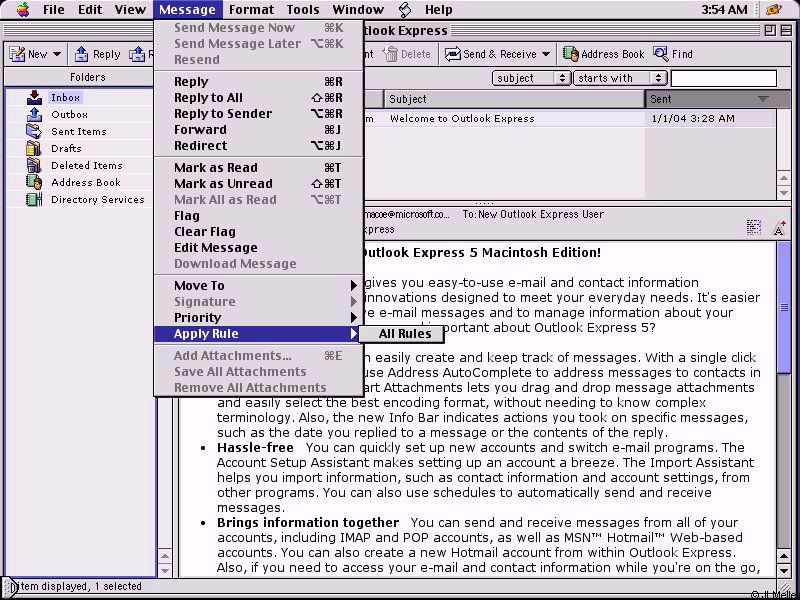Choose Reply from the Message menu
The height and width of the screenshot is (600, 800).
tap(259, 82)
